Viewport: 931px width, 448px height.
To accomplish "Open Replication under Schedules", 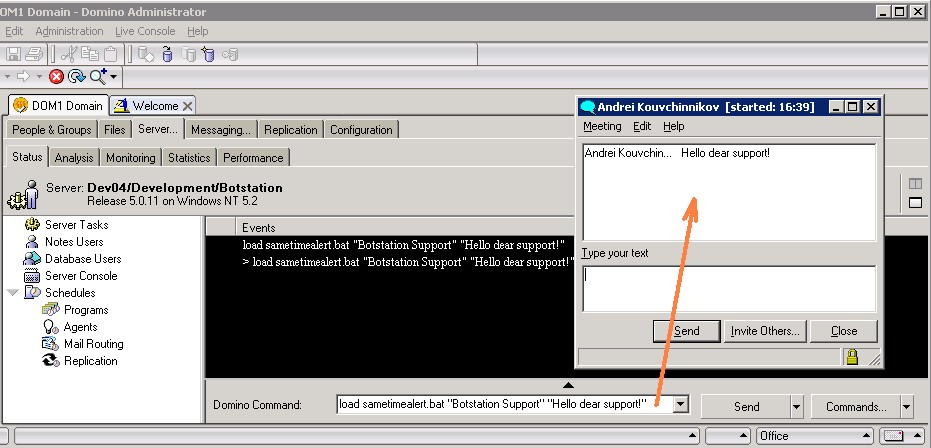I will pyautogui.click(x=91, y=361).
